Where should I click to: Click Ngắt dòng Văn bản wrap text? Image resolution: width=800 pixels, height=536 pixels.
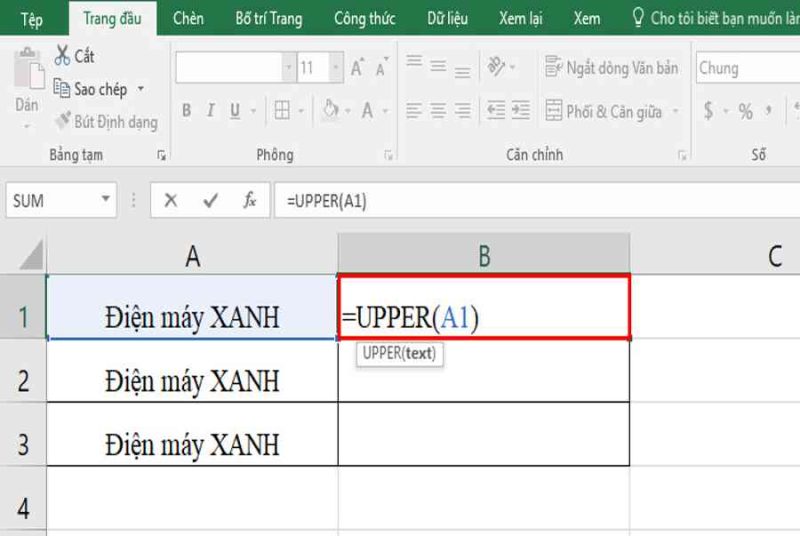point(611,67)
